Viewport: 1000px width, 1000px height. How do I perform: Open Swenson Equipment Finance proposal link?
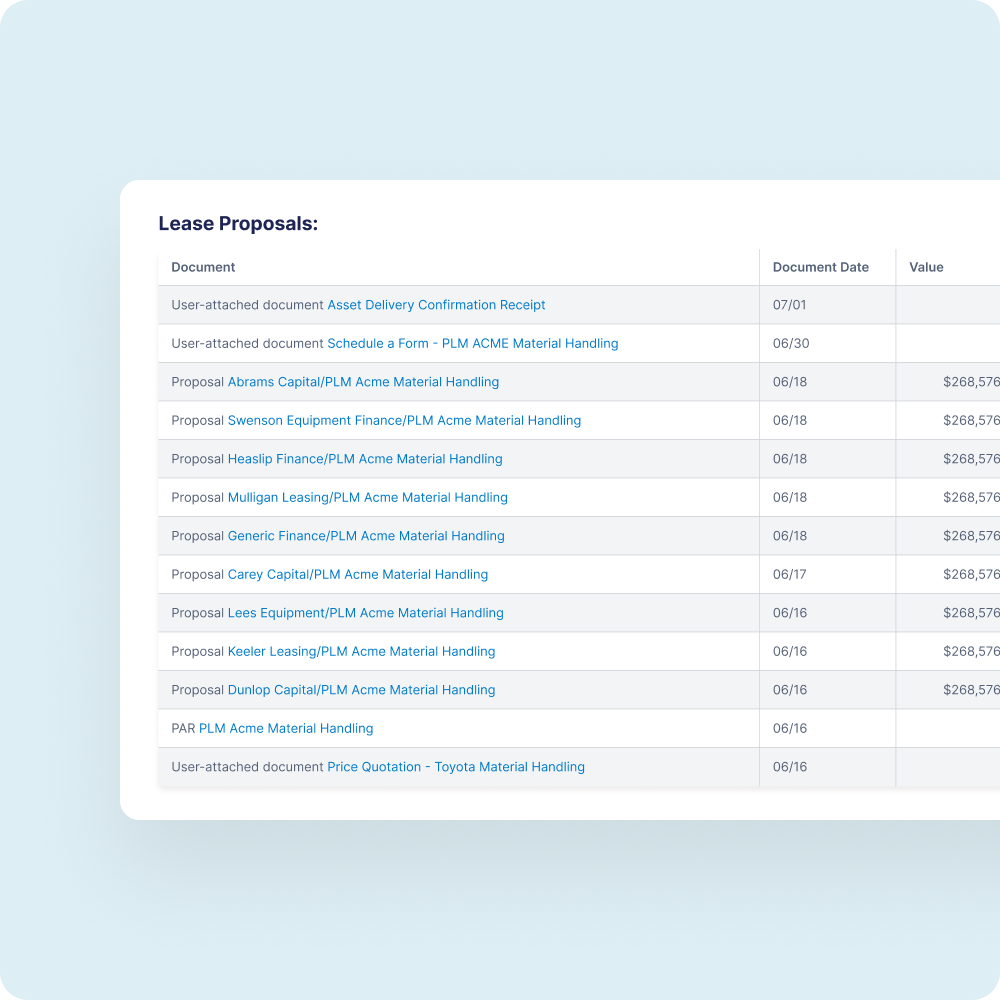click(404, 420)
